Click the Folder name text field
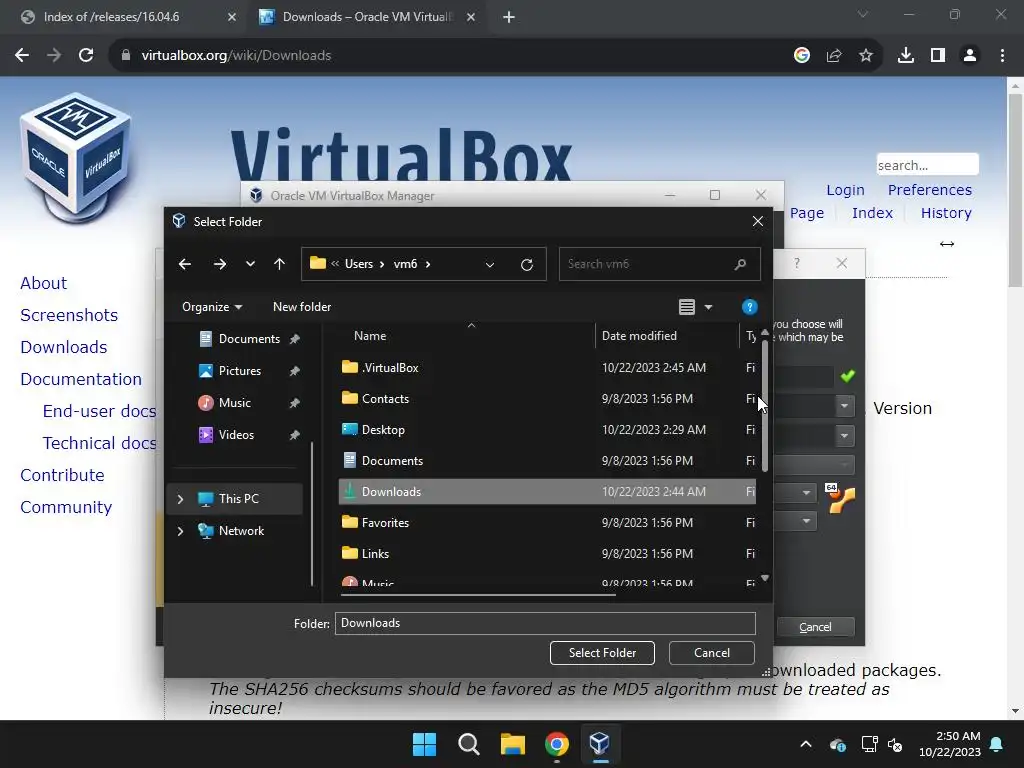1024x768 pixels. pyautogui.click(x=545, y=623)
